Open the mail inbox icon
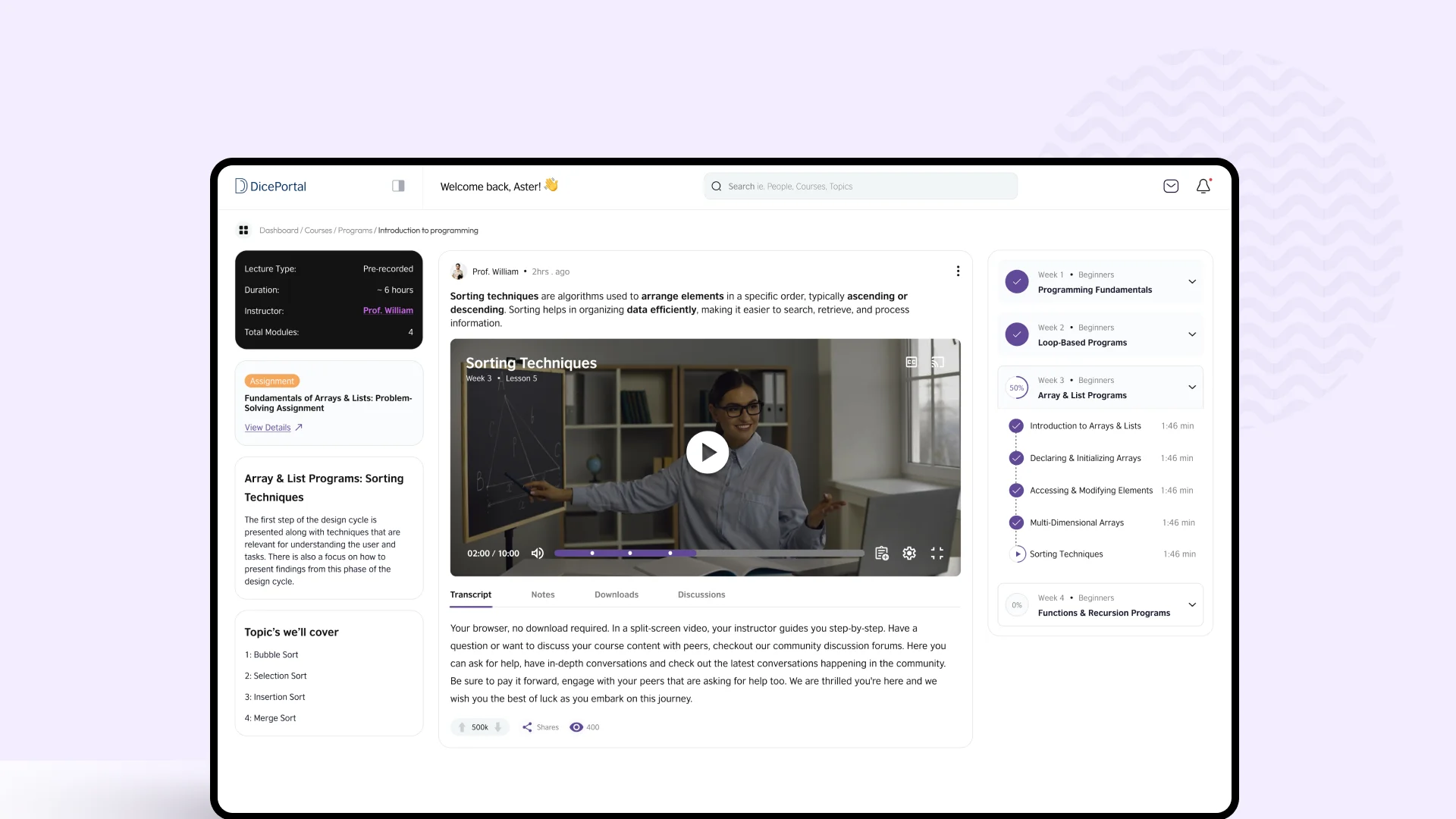This screenshot has height=819, width=1456. point(1171,186)
